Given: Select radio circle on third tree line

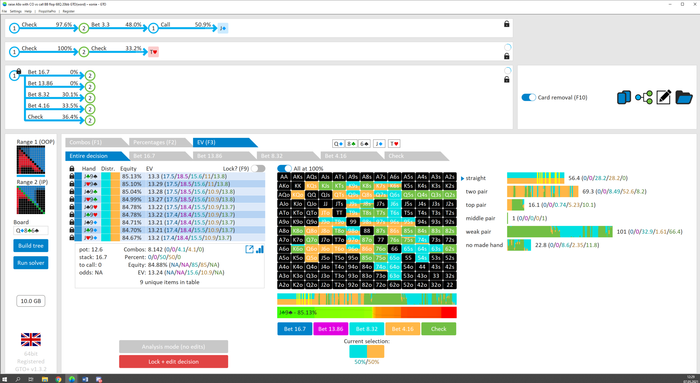Looking at the screenshot, I should click(507, 71).
